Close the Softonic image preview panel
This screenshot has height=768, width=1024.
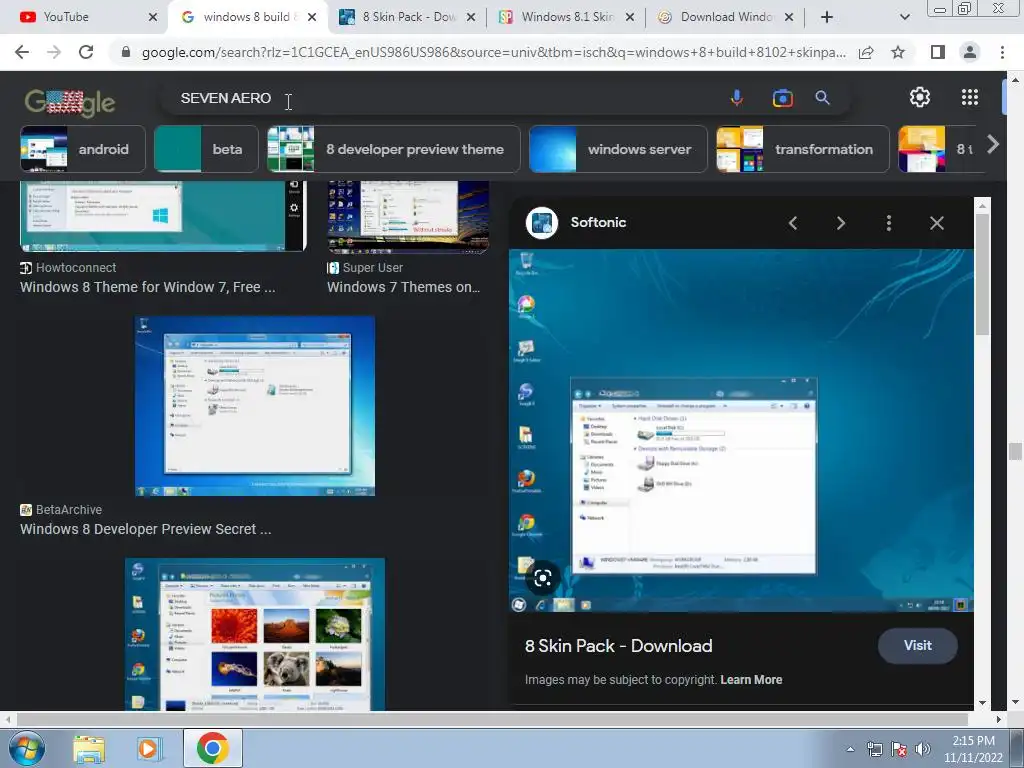click(x=936, y=223)
